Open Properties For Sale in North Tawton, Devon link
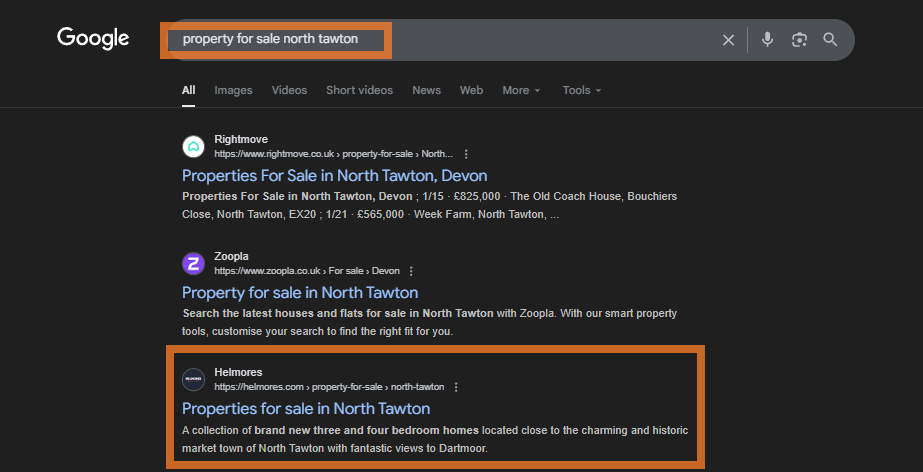 tap(334, 176)
